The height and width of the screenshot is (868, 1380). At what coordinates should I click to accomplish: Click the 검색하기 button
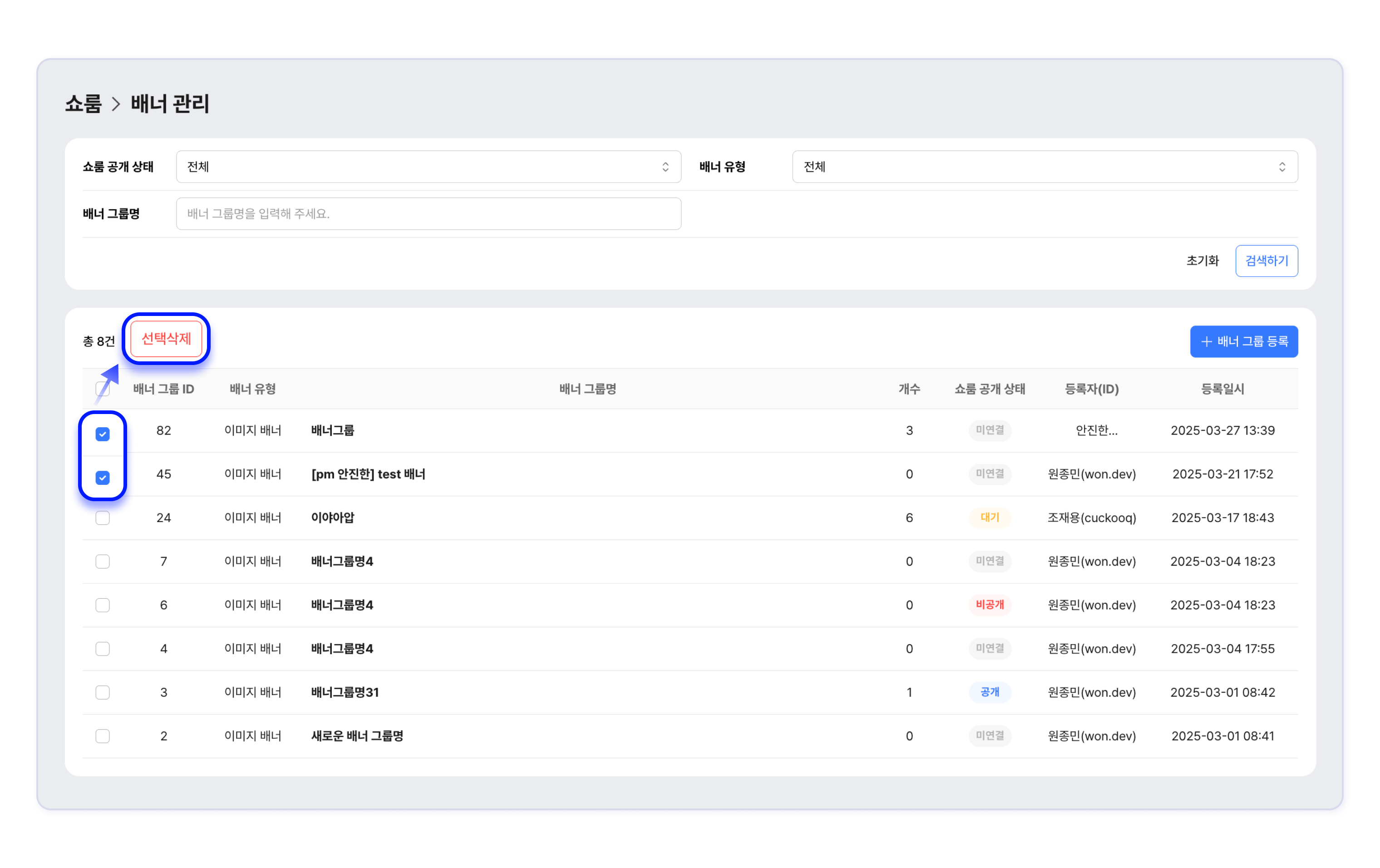(1266, 261)
